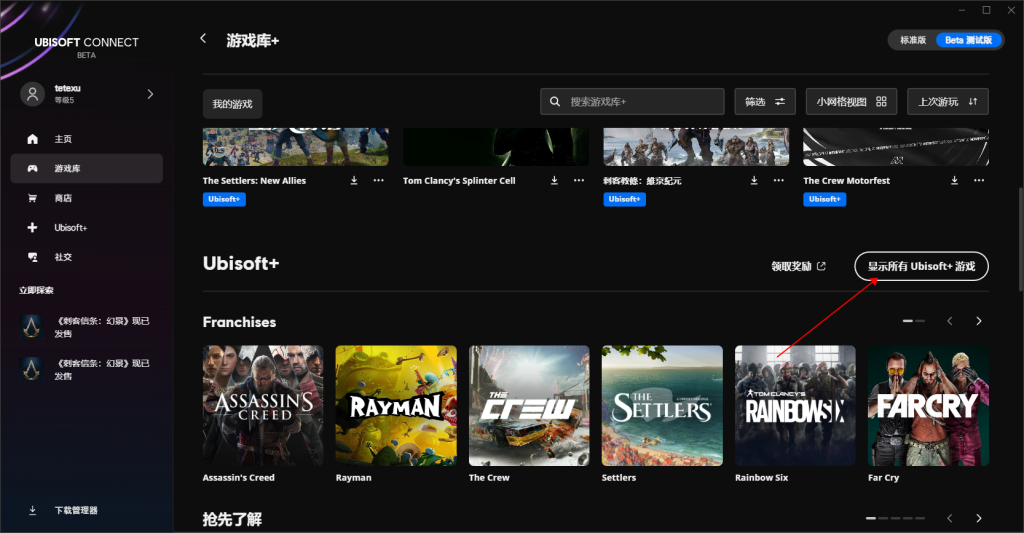Screen dimensions: 1024x533
Task: Download 刺客教條: 維京紀元
Action: pos(754,180)
